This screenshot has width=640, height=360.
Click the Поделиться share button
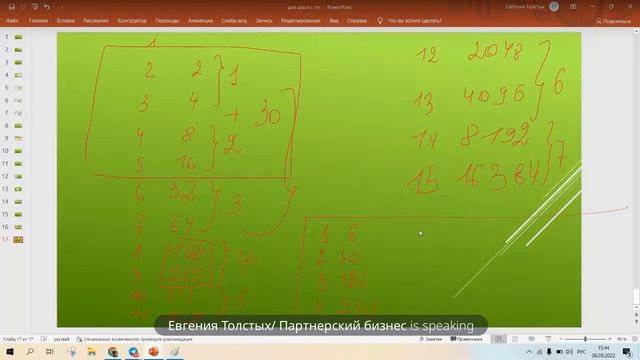click(613, 21)
